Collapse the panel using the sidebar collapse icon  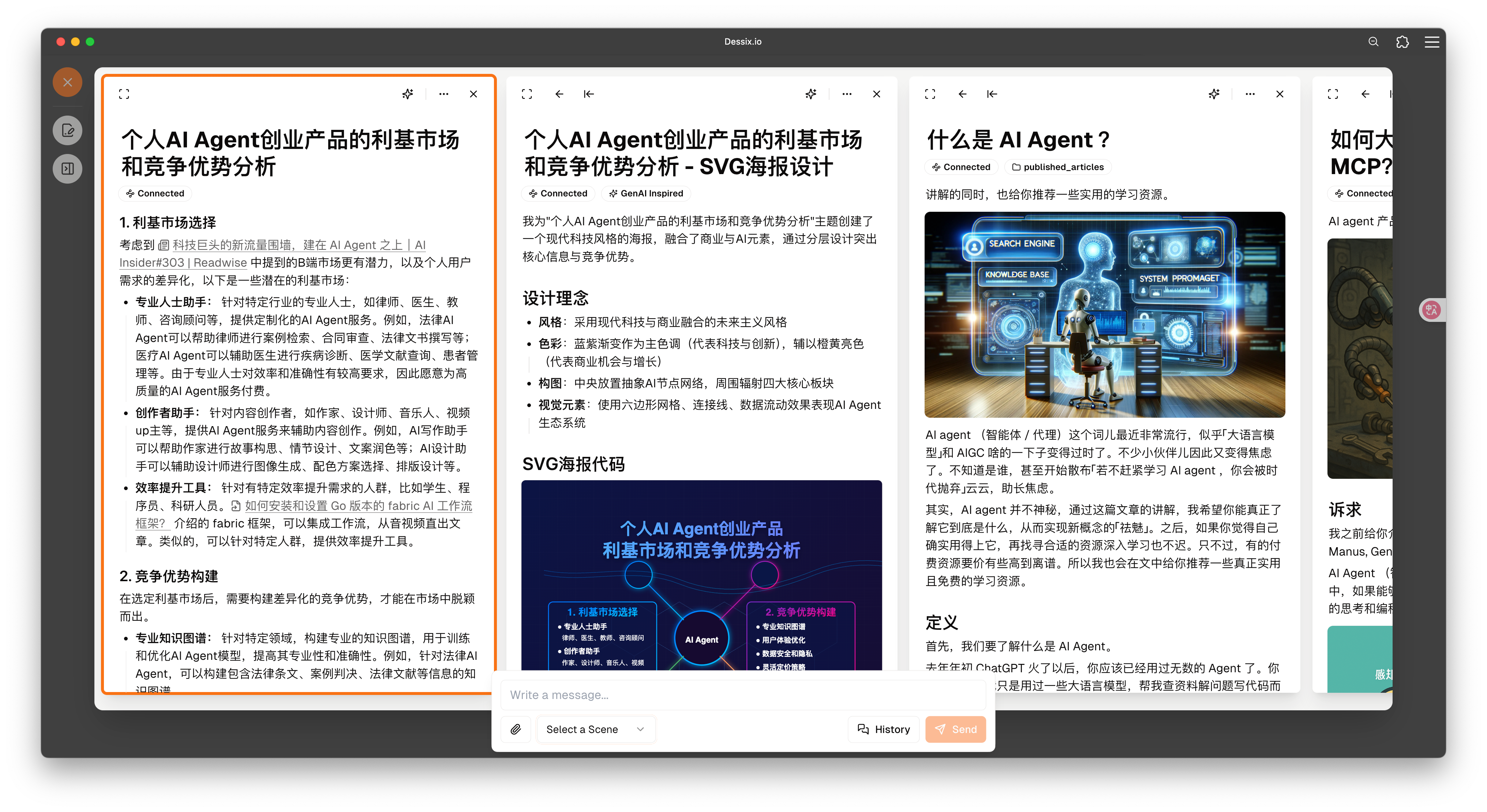(x=68, y=169)
